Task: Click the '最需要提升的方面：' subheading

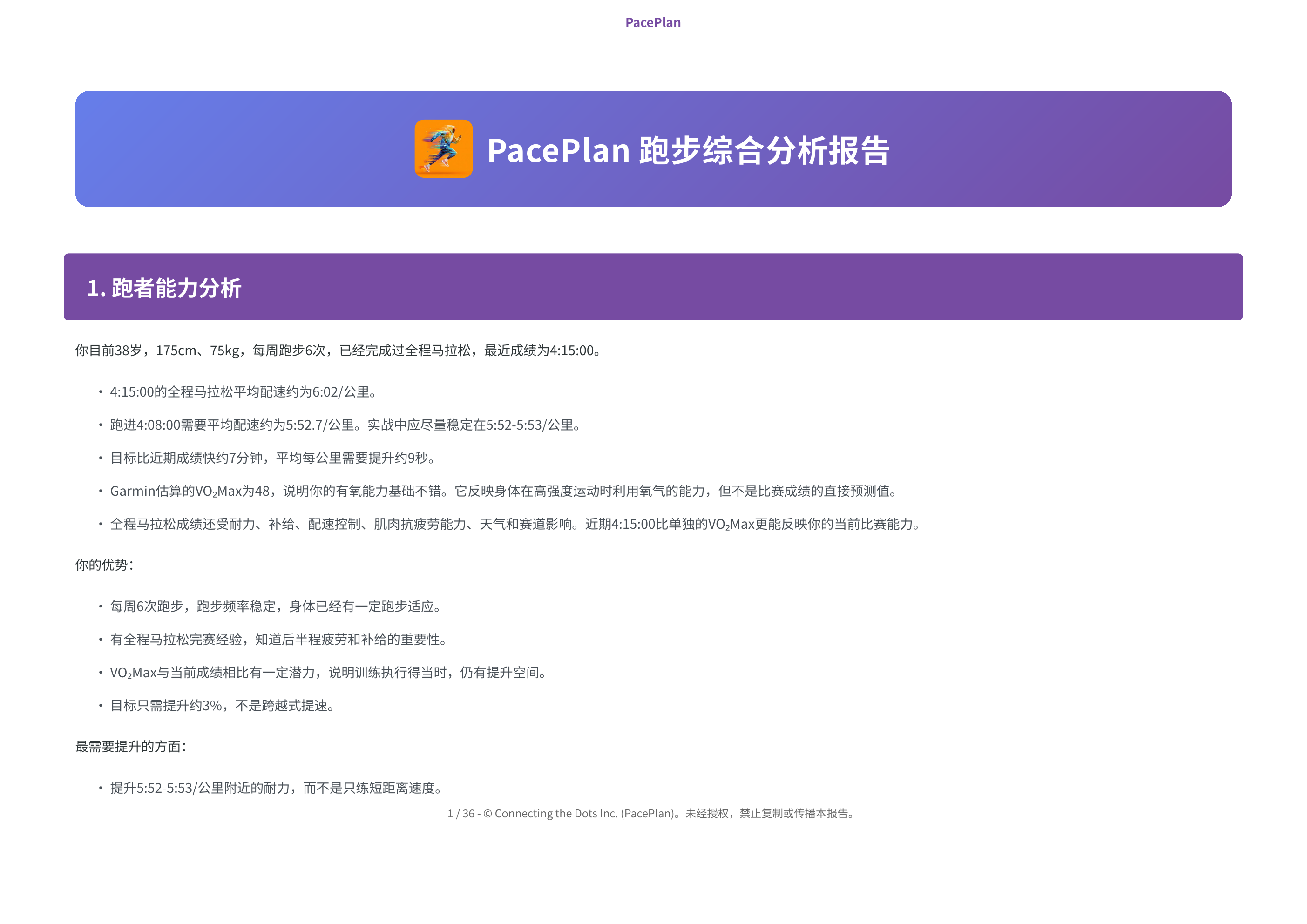Action: (x=131, y=747)
